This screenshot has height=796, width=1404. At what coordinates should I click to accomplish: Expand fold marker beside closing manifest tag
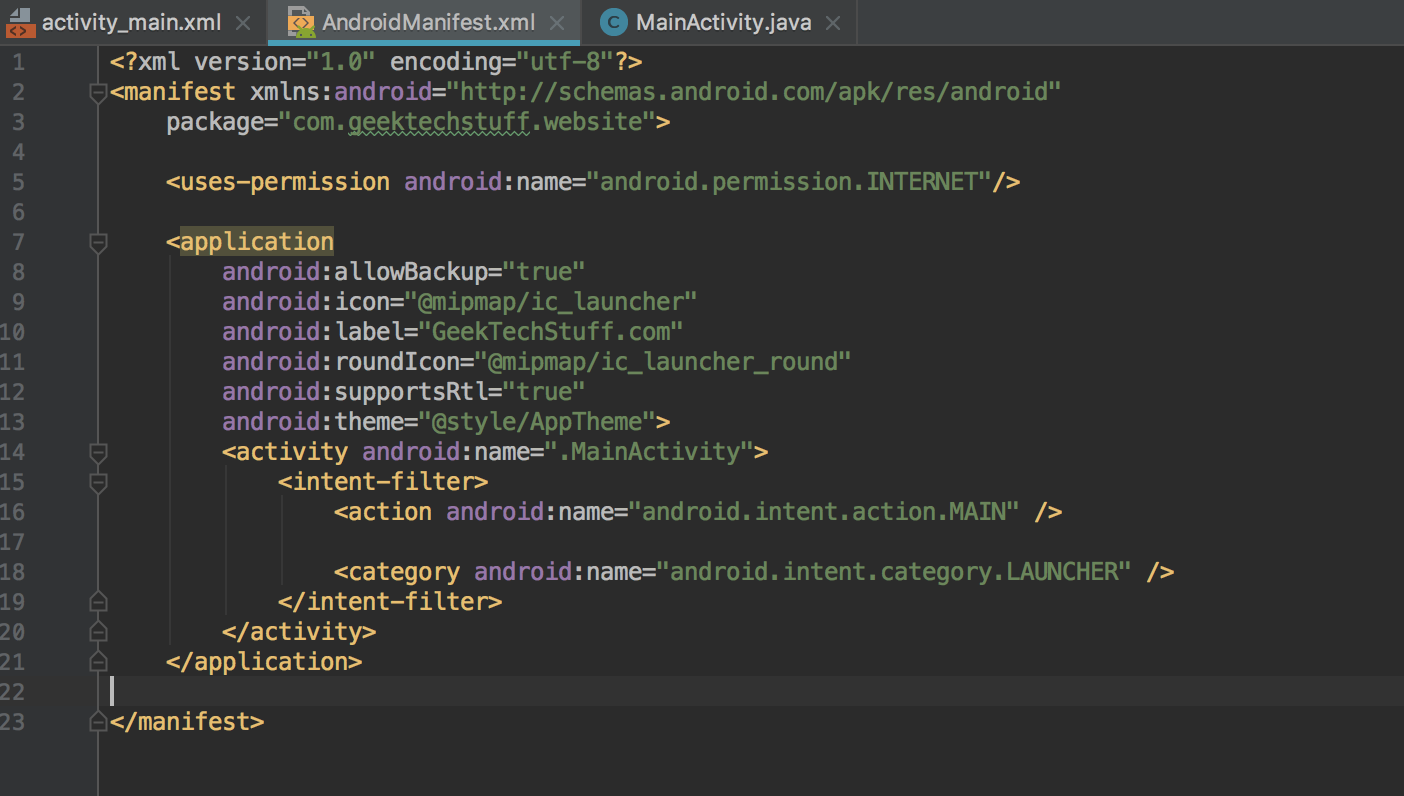coord(97,721)
